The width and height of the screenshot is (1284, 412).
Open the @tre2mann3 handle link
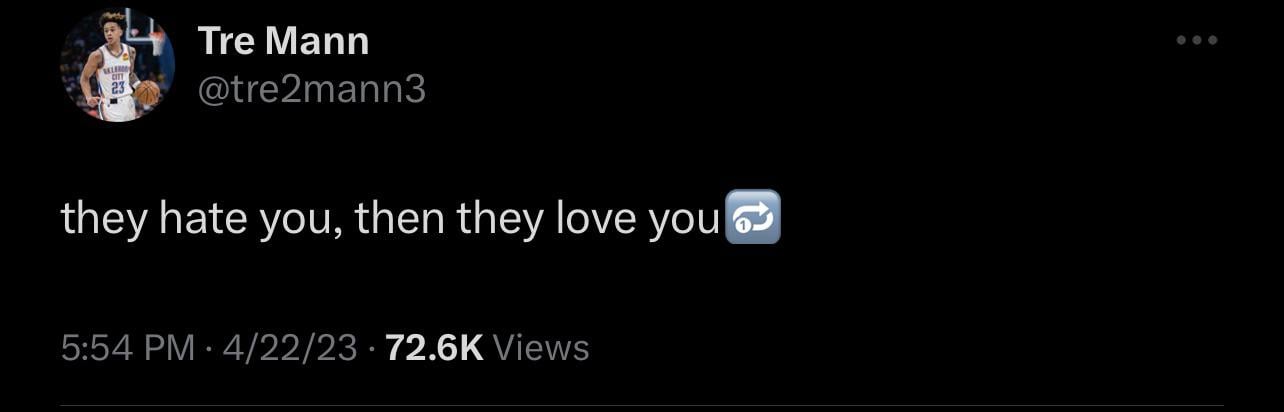(312, 90)
